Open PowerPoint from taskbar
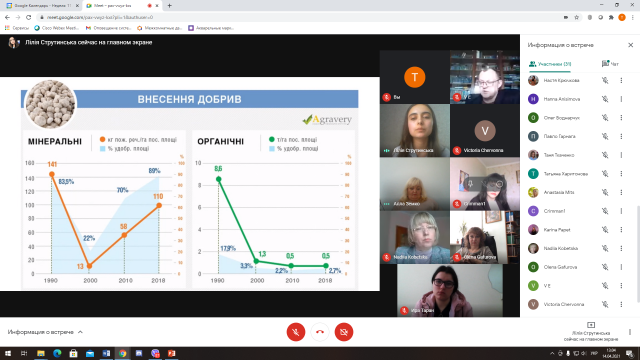The image size is (640, 360). coord(171,353)
